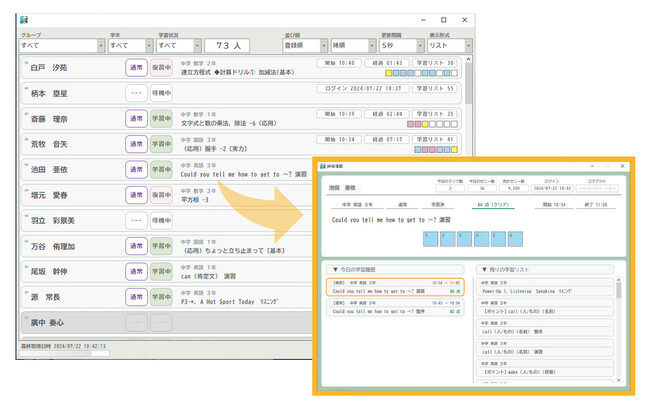Image resolution: width=650 pixels, height=409 pixels.
Task: Click 通常 button in 池田 亜依 row
Action: (136, 169)
